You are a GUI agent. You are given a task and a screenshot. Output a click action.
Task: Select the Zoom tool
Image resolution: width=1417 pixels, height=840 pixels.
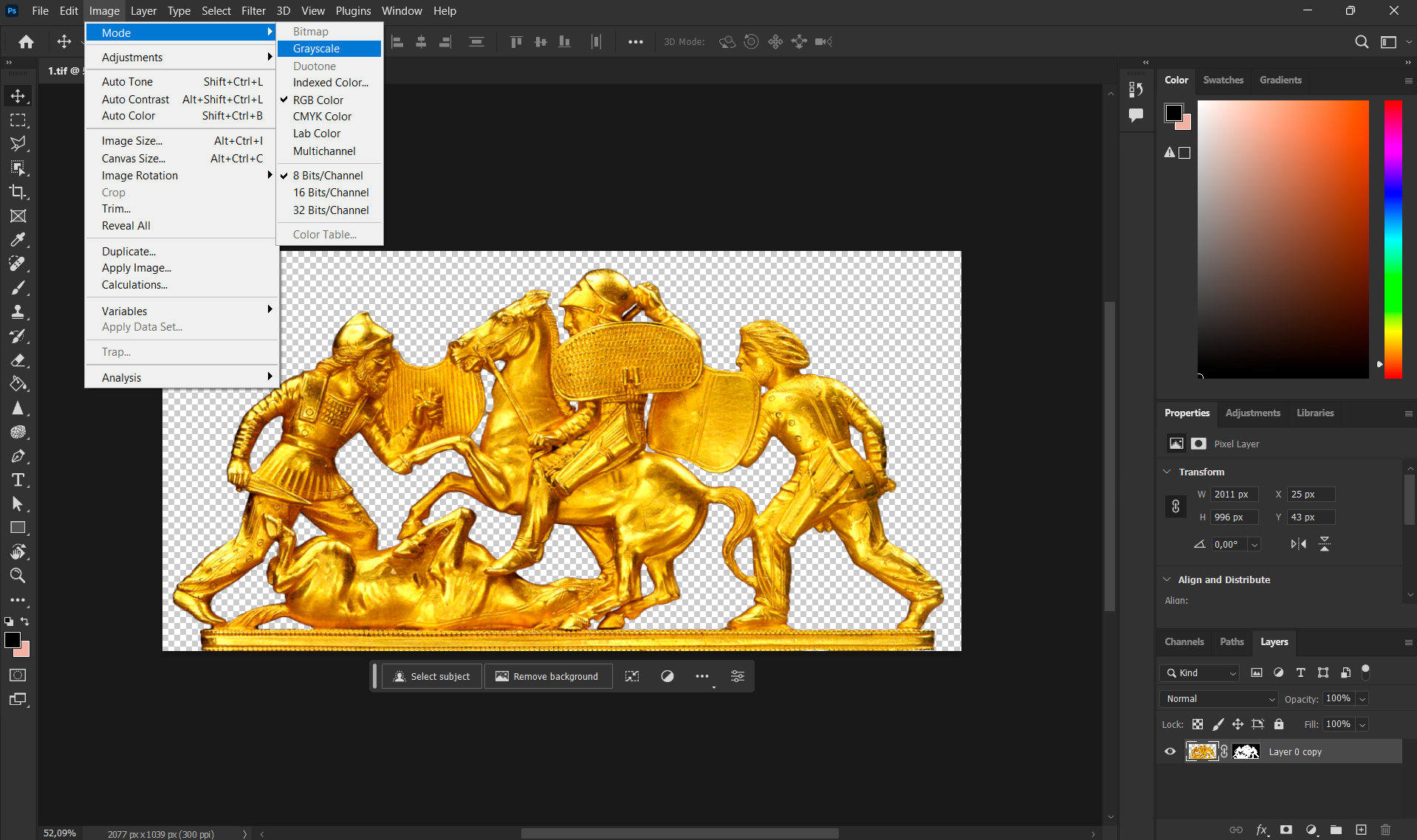18,576
